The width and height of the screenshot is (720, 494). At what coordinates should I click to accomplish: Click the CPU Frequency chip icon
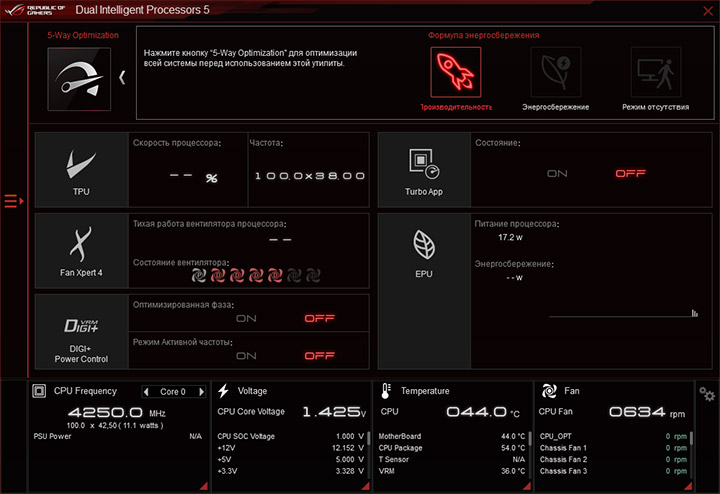39,391
